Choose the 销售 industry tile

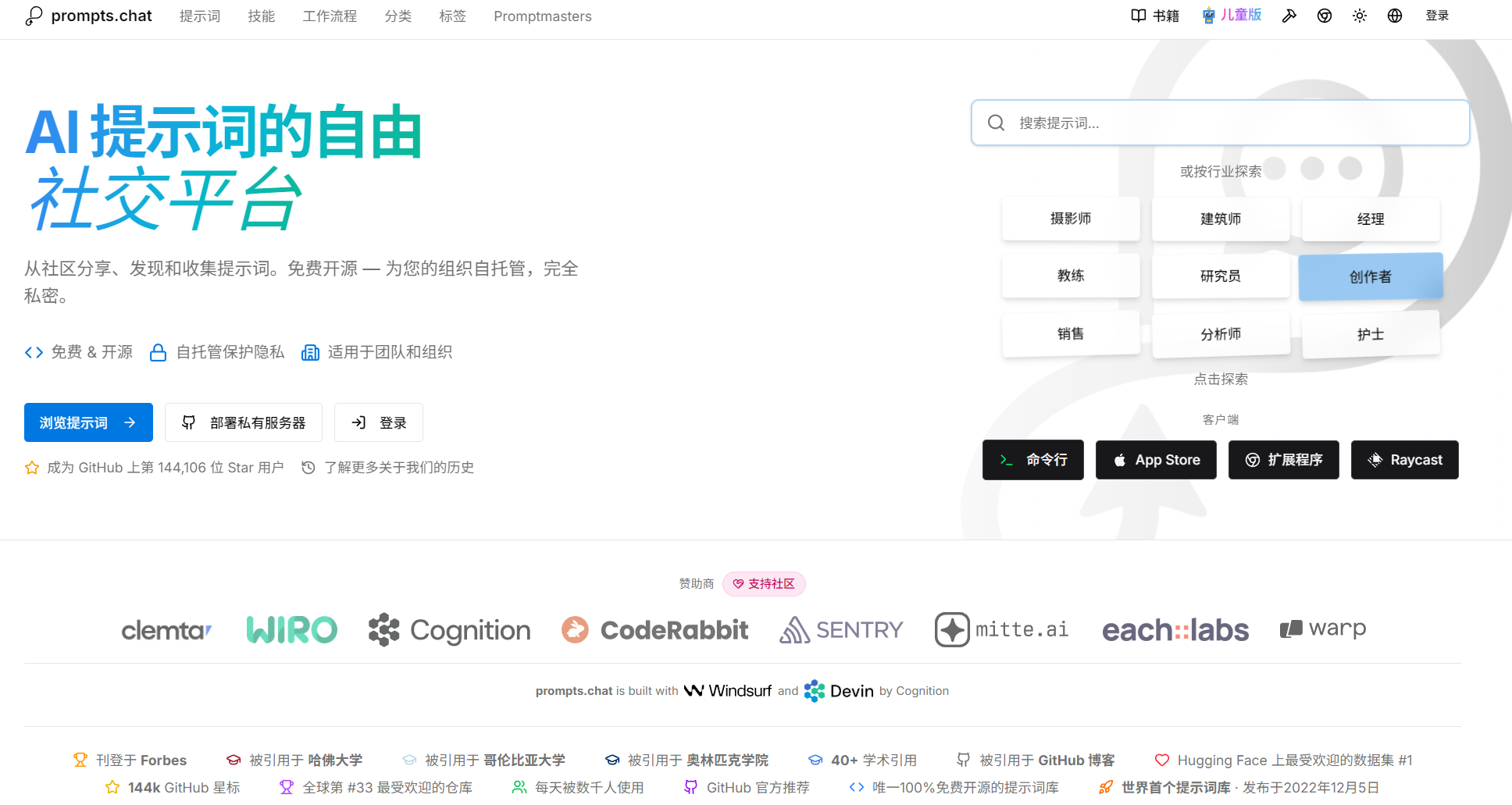(x=1071, y=334)
